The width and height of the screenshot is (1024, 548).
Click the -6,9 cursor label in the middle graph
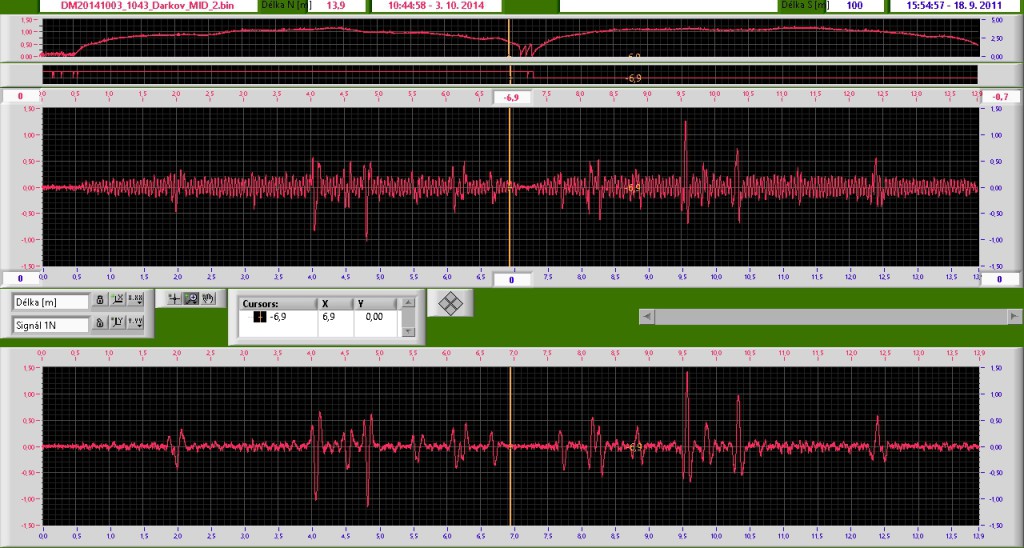633,188
